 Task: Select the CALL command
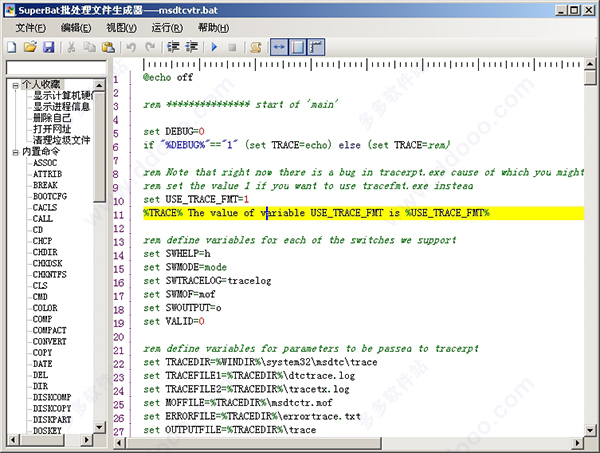[x=43, y=218]
